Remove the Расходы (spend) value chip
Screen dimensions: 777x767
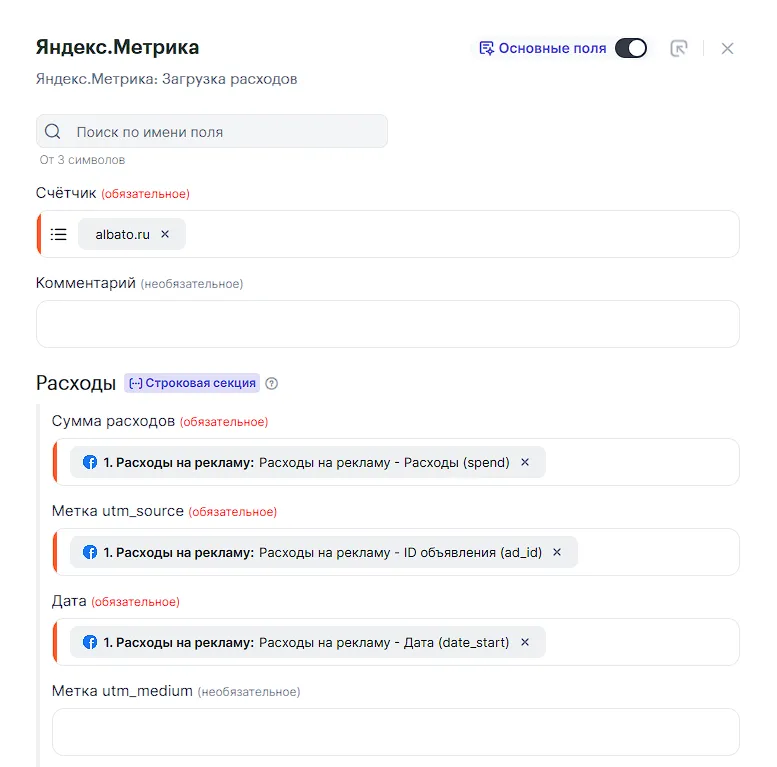[525, 462]
